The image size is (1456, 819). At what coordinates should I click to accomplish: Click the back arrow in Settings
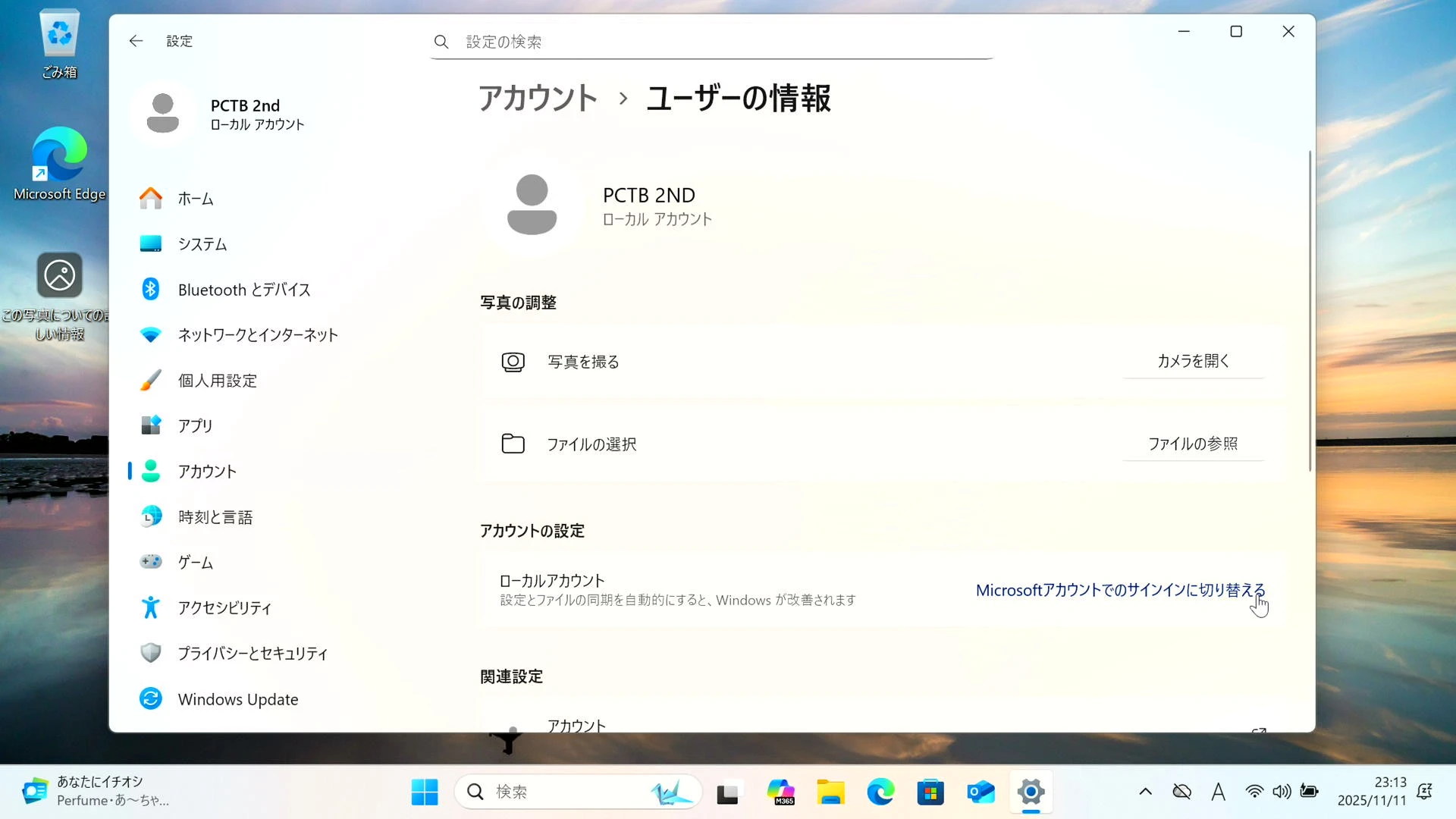click(x=136, y=41)
